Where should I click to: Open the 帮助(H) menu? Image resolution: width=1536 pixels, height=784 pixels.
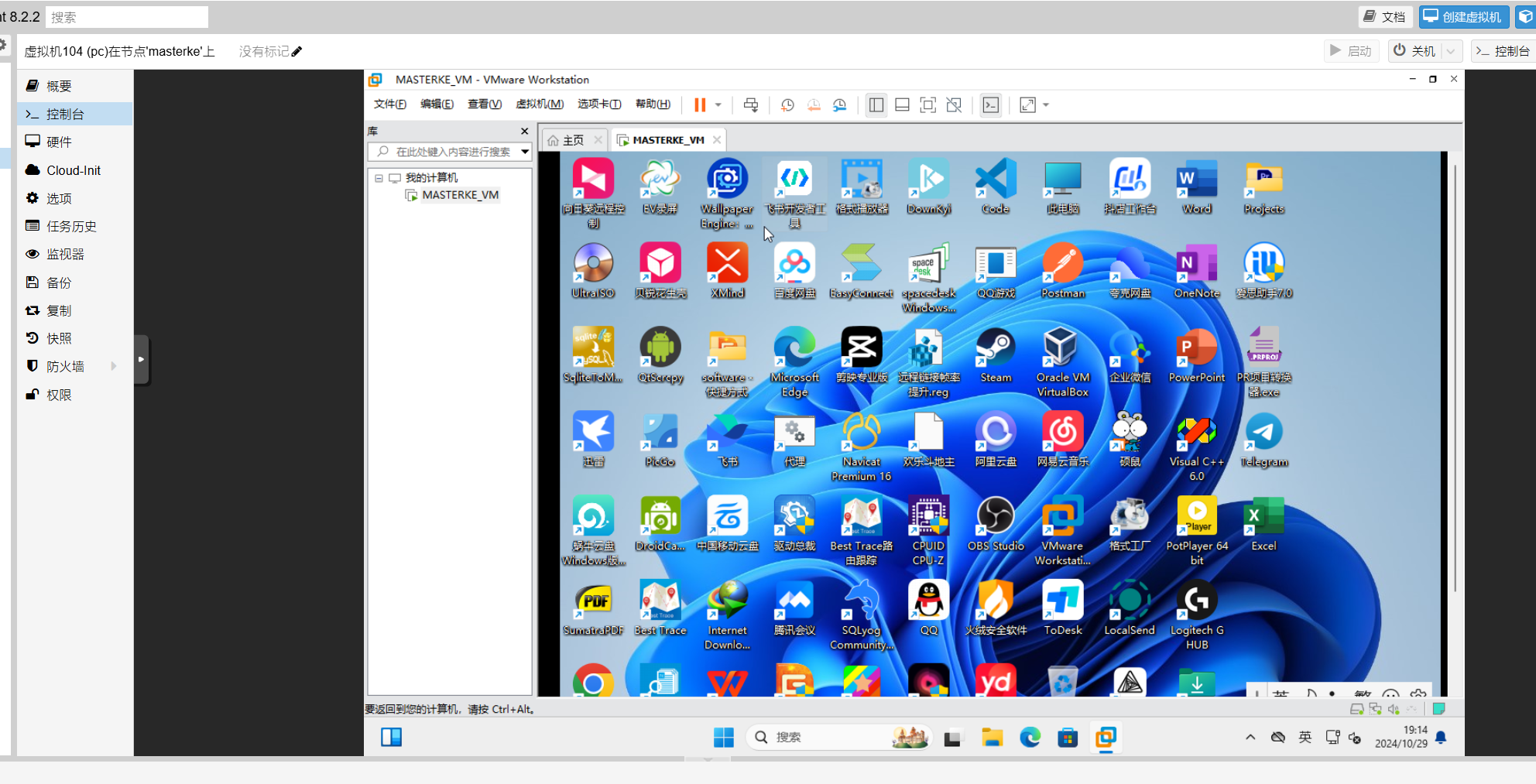click(x=653, y=104)
